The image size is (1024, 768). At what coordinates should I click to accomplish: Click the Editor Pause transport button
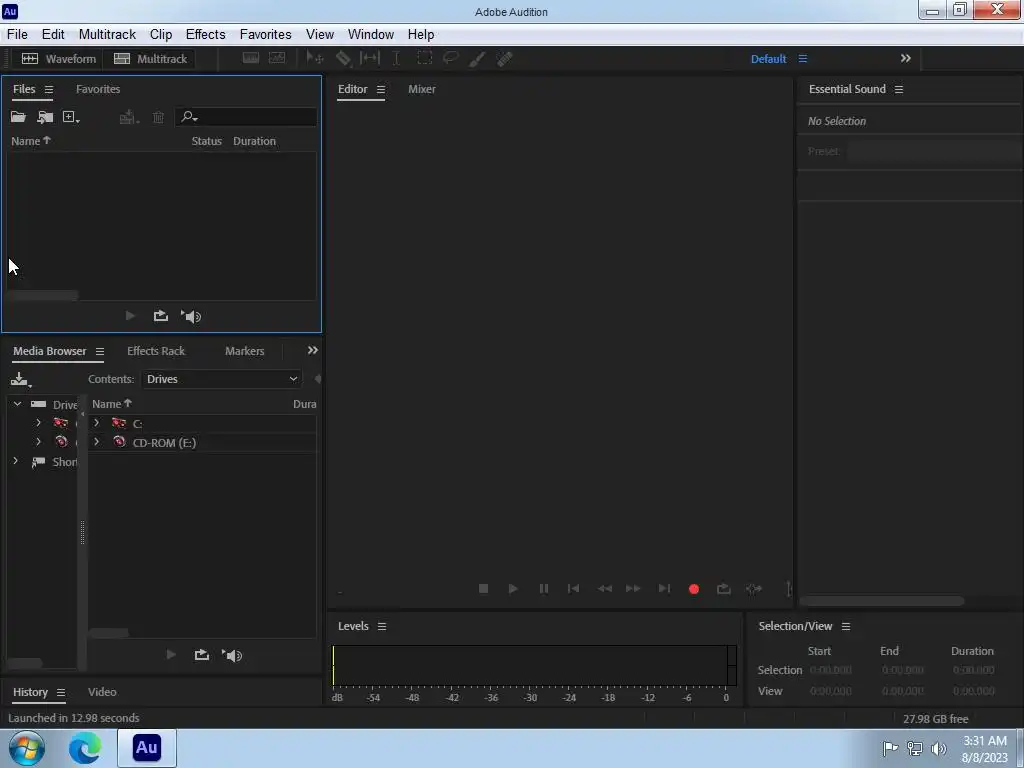pyautogui.click(x=543, y=588)
